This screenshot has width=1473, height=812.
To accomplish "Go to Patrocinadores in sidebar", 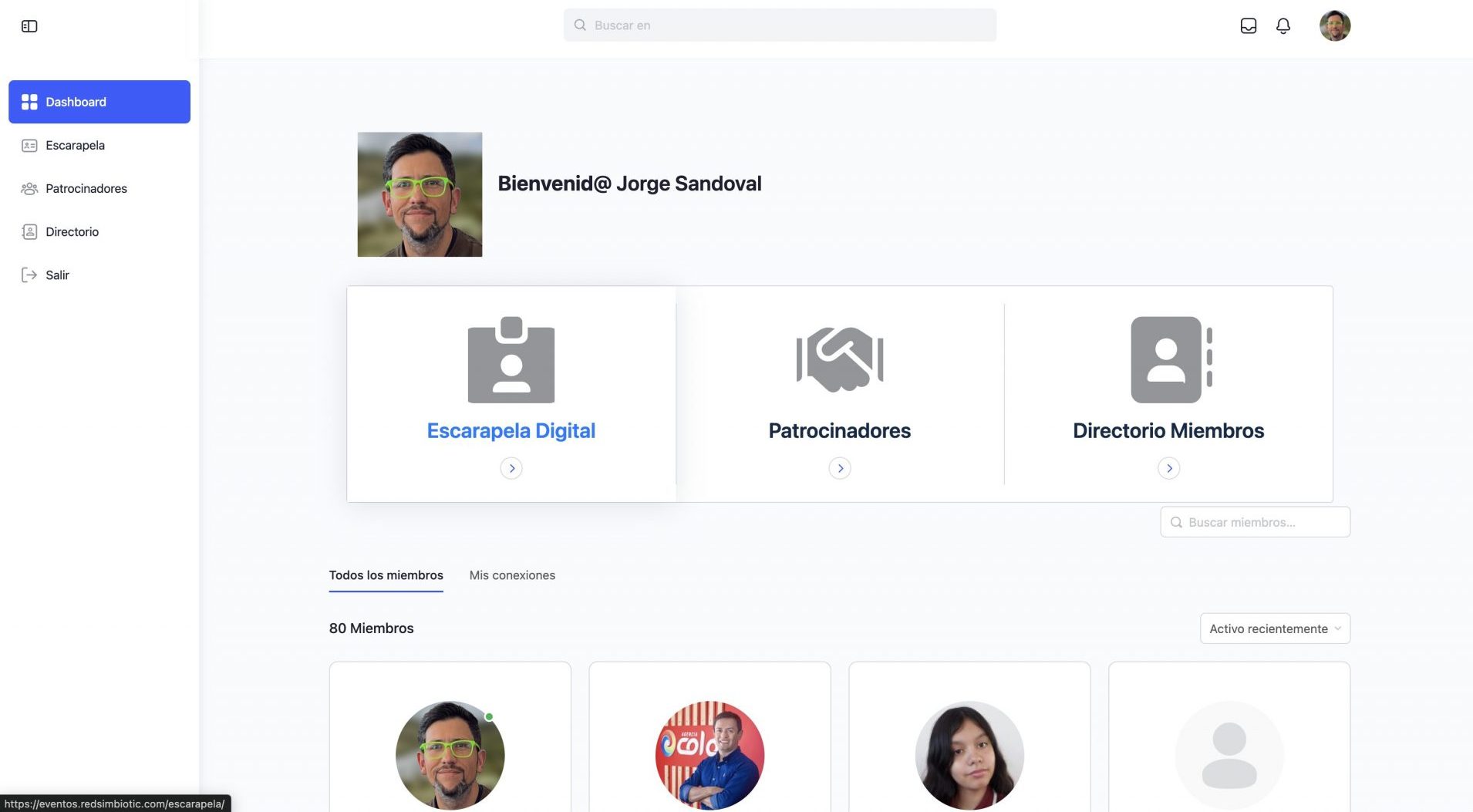I will [86, 188].
